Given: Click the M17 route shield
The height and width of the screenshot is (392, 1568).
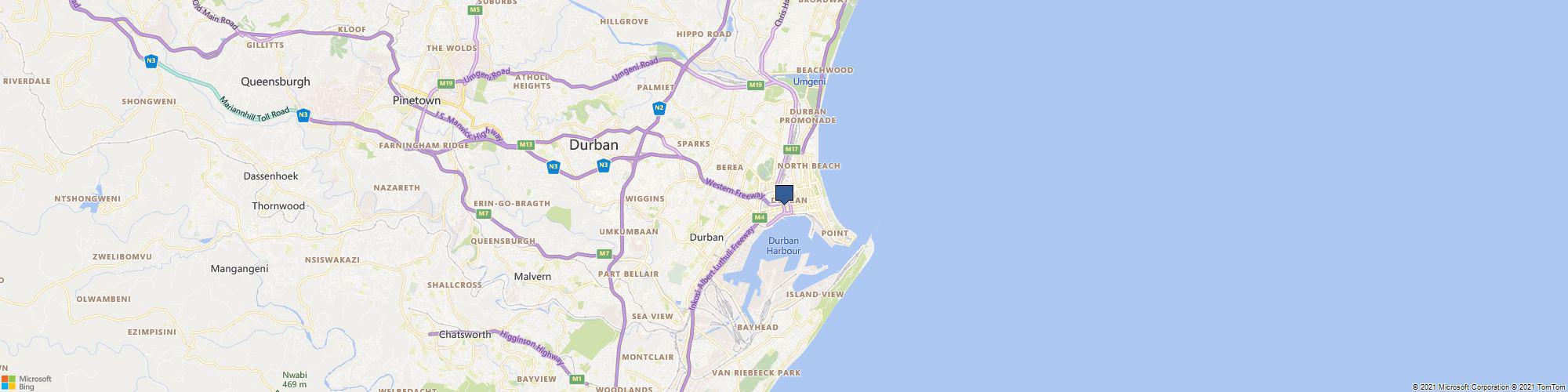Looking at the screenshot, I should tap(791, 150).
